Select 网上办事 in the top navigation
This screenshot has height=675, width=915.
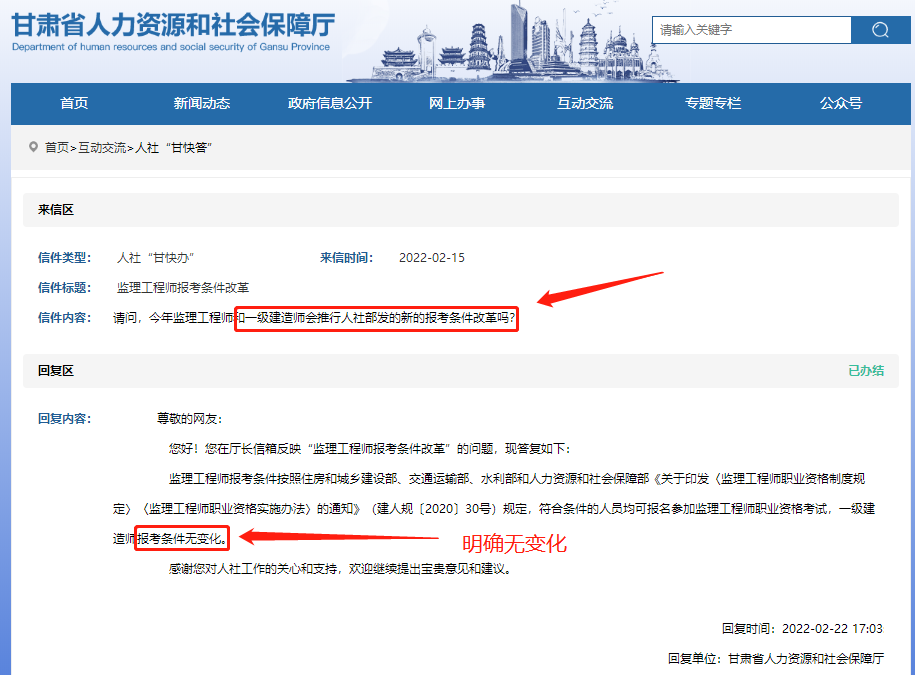click(456, 103)
